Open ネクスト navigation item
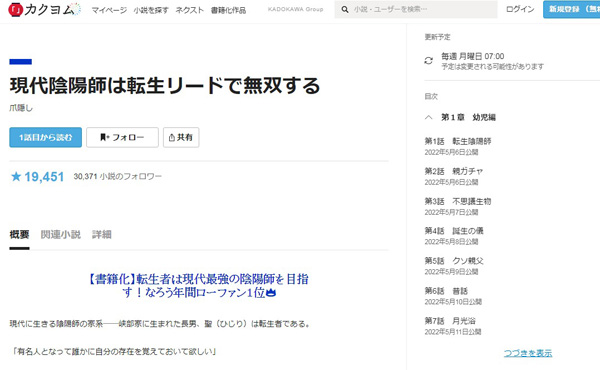The width and height of the screenshot is (600, 370). 189,10
